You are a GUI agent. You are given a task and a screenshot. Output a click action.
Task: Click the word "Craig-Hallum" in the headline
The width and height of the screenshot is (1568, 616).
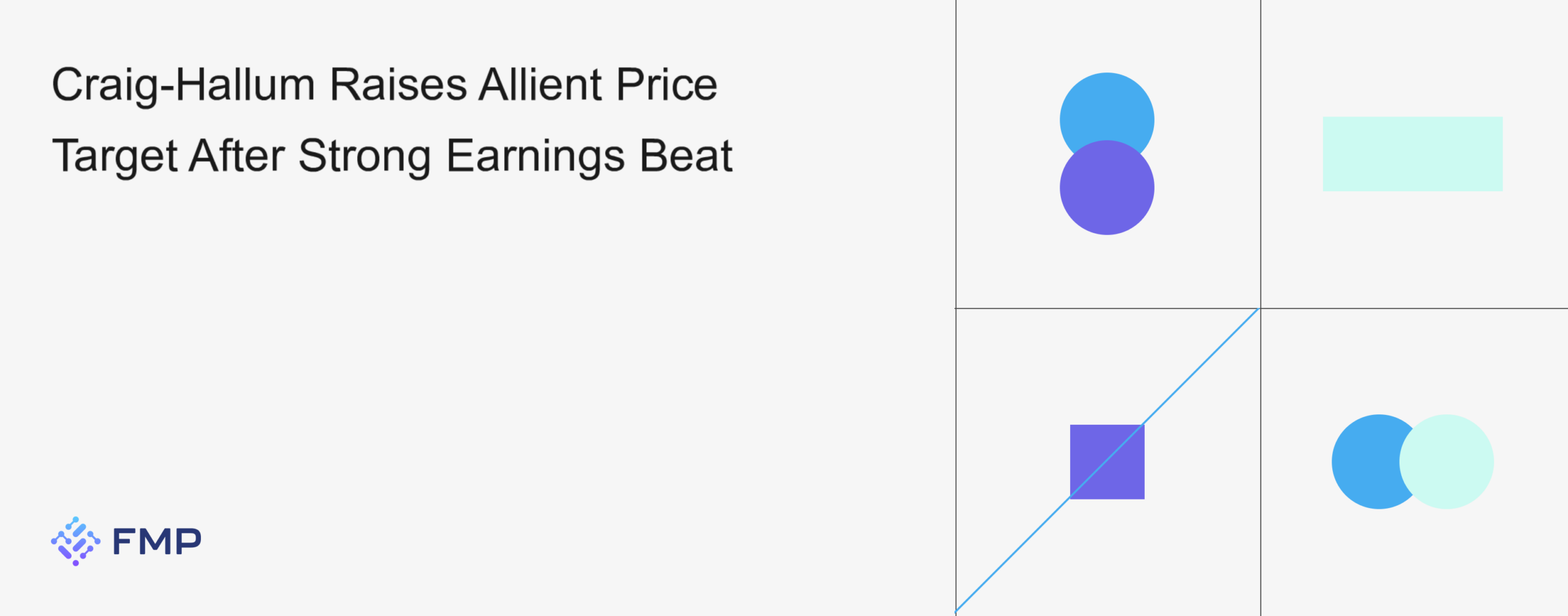(183, 85)
